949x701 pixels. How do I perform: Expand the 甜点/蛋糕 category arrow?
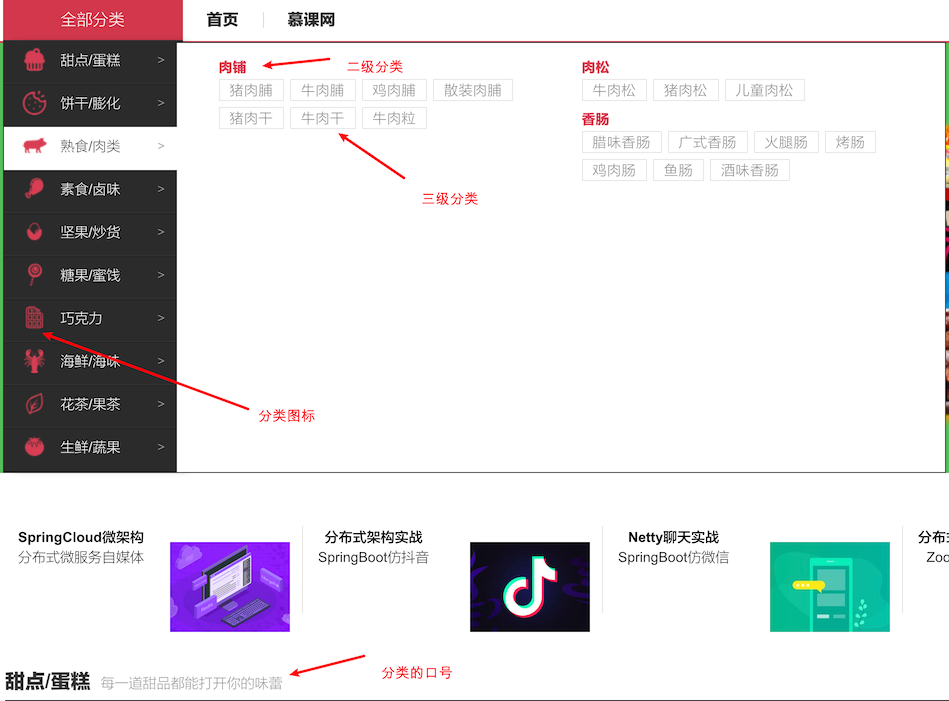(161, 60)
